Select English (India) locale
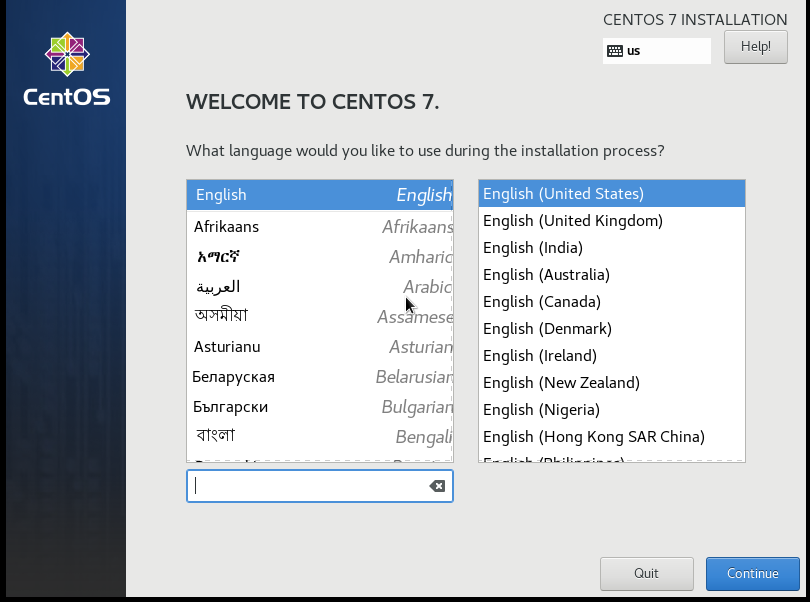Viewport: 810px width, 602px height. (612, 248)
